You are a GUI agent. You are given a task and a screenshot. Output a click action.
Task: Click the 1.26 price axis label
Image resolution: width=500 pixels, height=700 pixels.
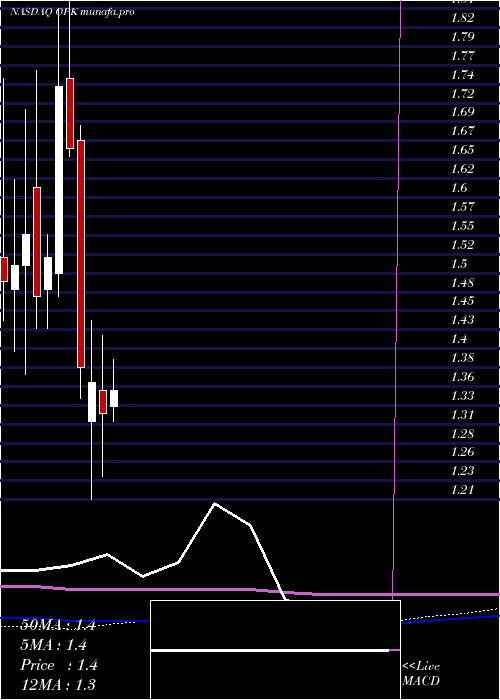(462, 451)
